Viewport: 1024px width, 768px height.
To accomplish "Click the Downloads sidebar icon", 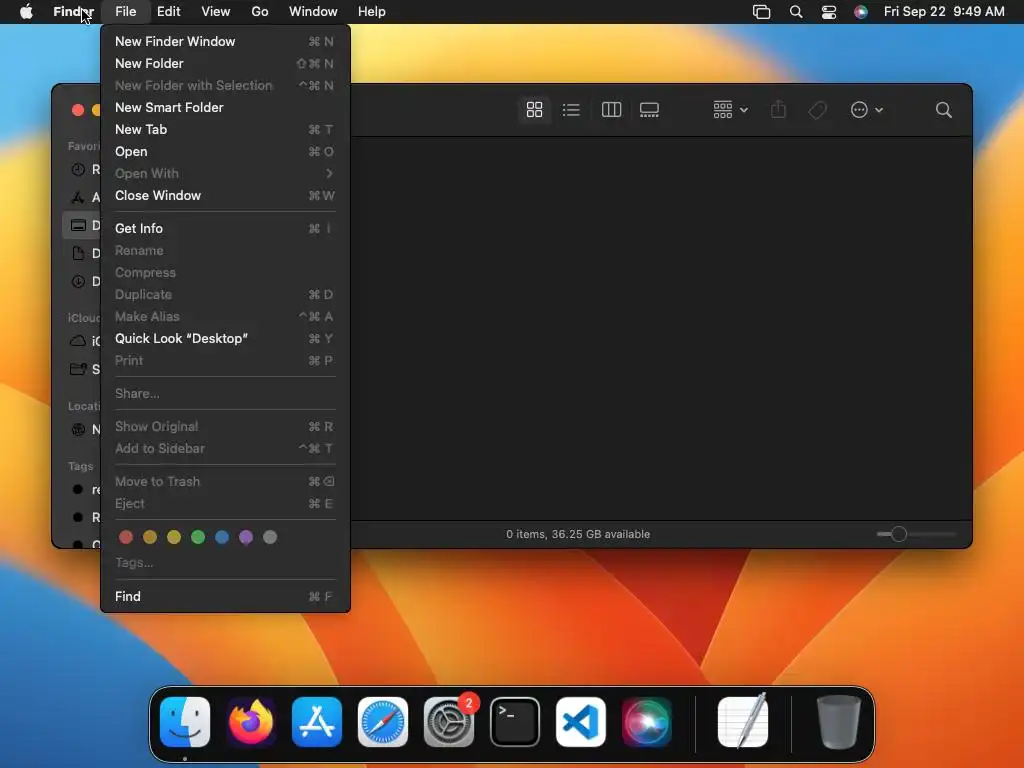I will (78, 281).
